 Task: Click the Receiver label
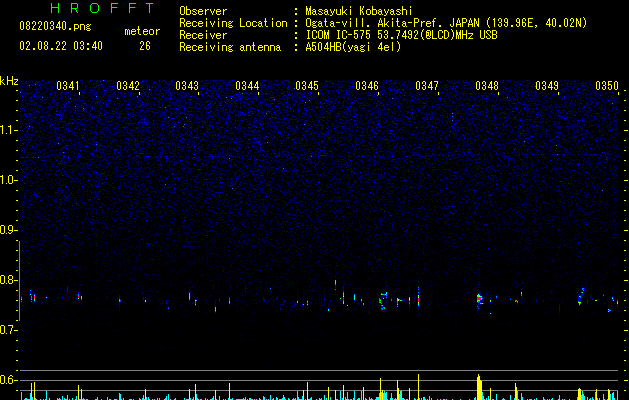pos(203,35)
